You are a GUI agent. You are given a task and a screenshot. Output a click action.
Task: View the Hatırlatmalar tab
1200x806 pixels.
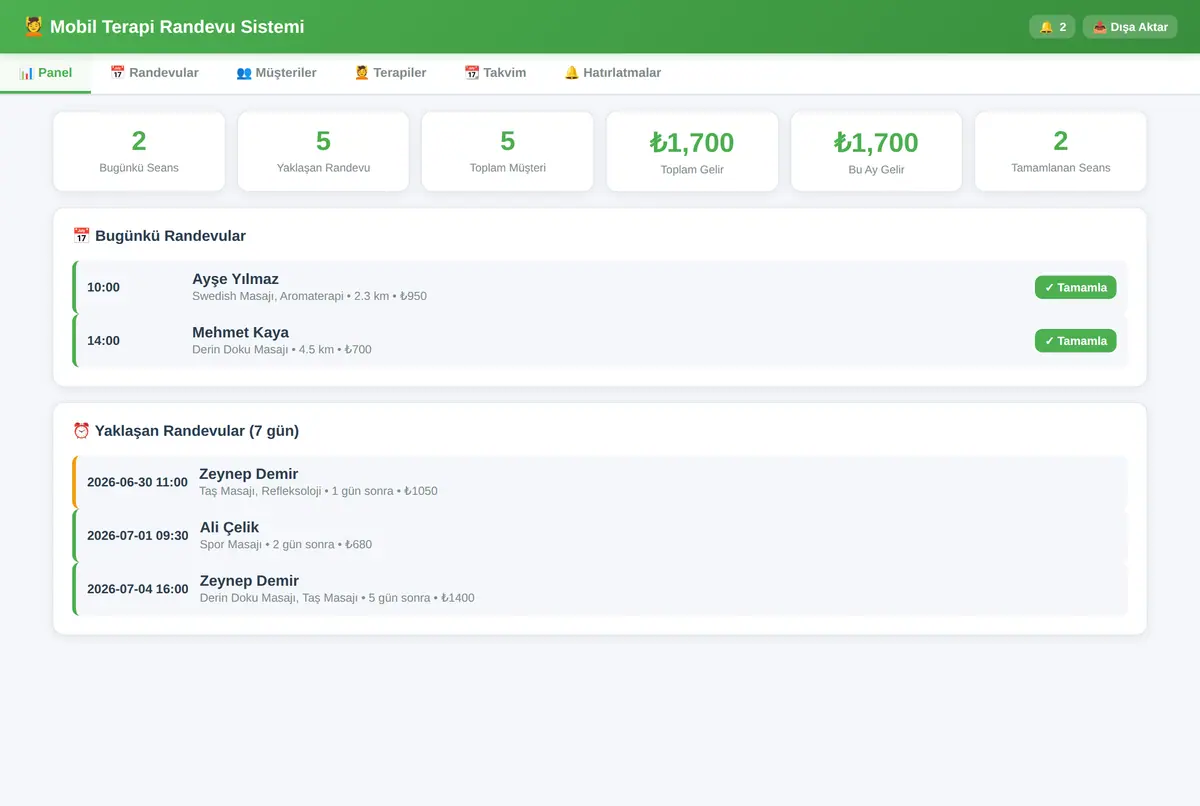[612, 73]
